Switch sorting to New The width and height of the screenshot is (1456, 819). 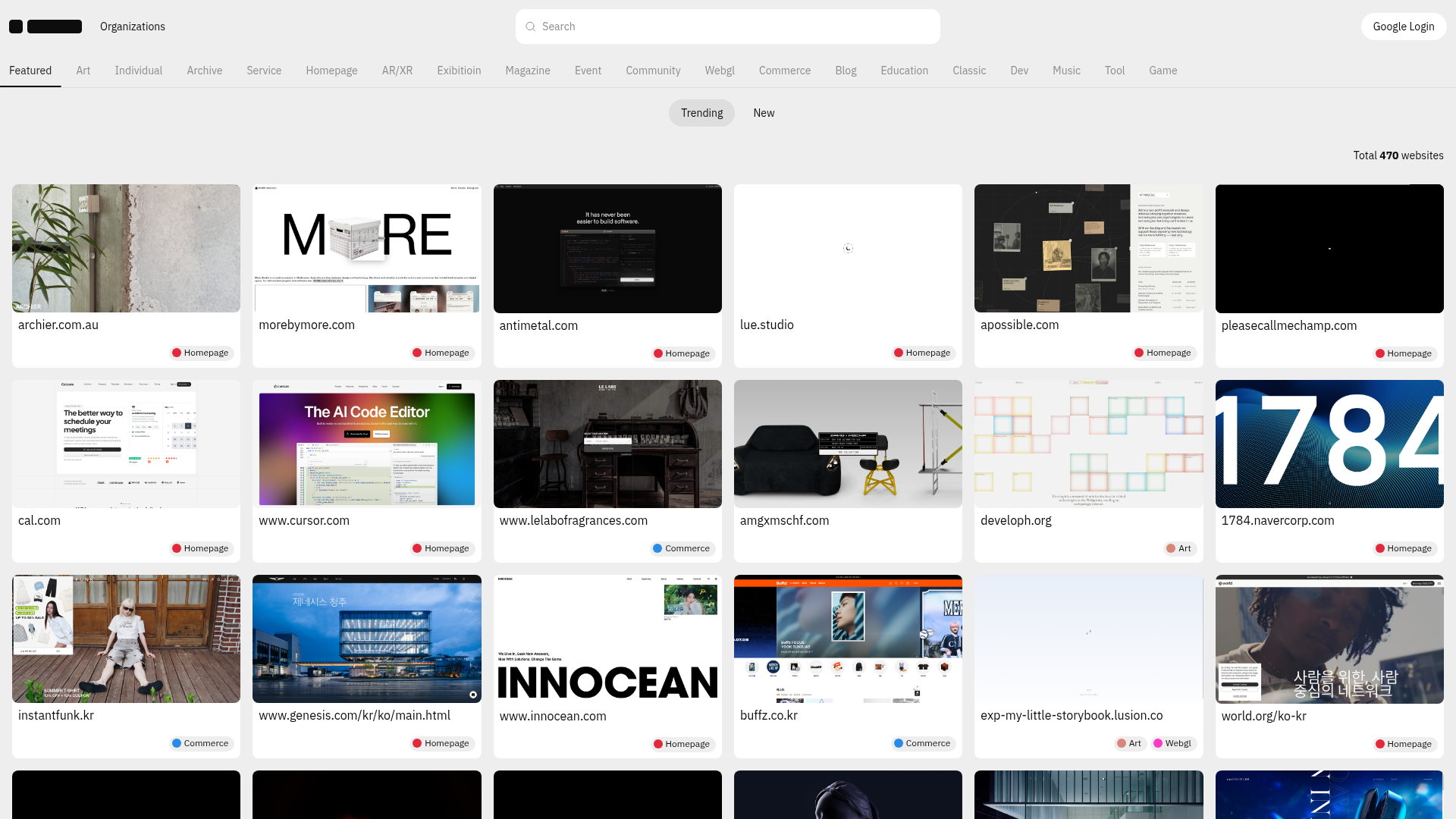point(764,113)
